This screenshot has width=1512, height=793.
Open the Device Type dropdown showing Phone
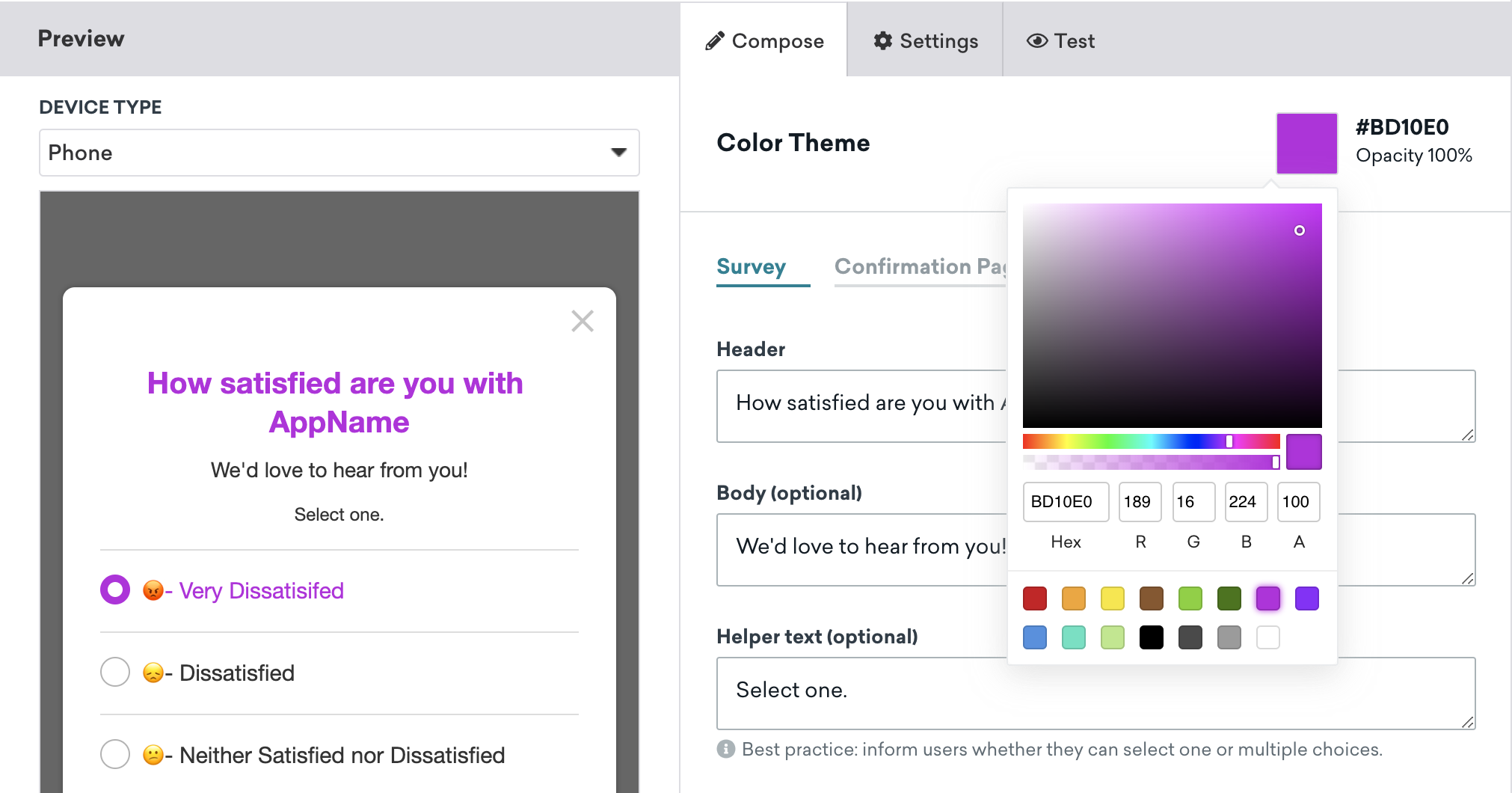339,153
